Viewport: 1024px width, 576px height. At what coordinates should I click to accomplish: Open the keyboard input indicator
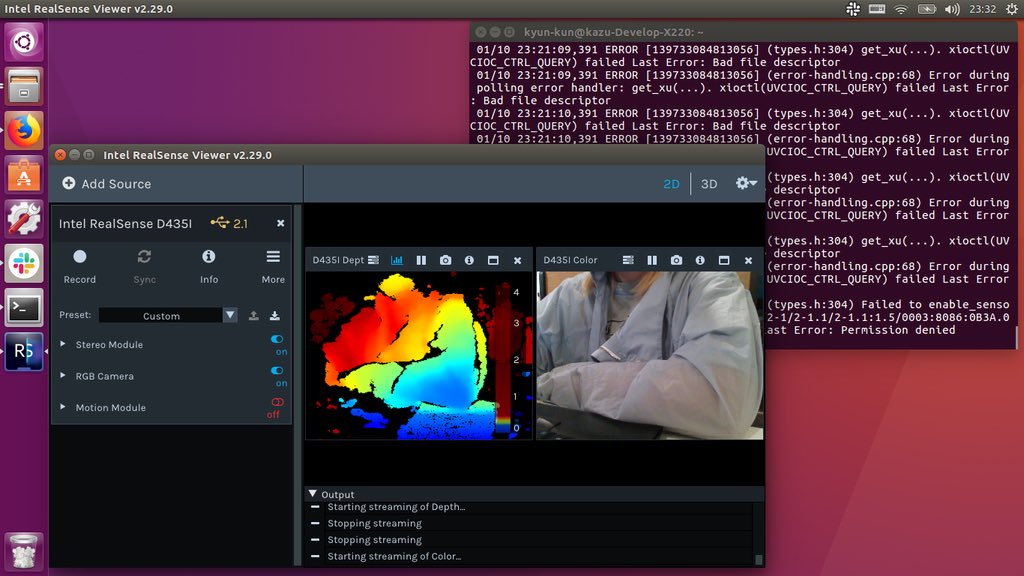[877, 9]
